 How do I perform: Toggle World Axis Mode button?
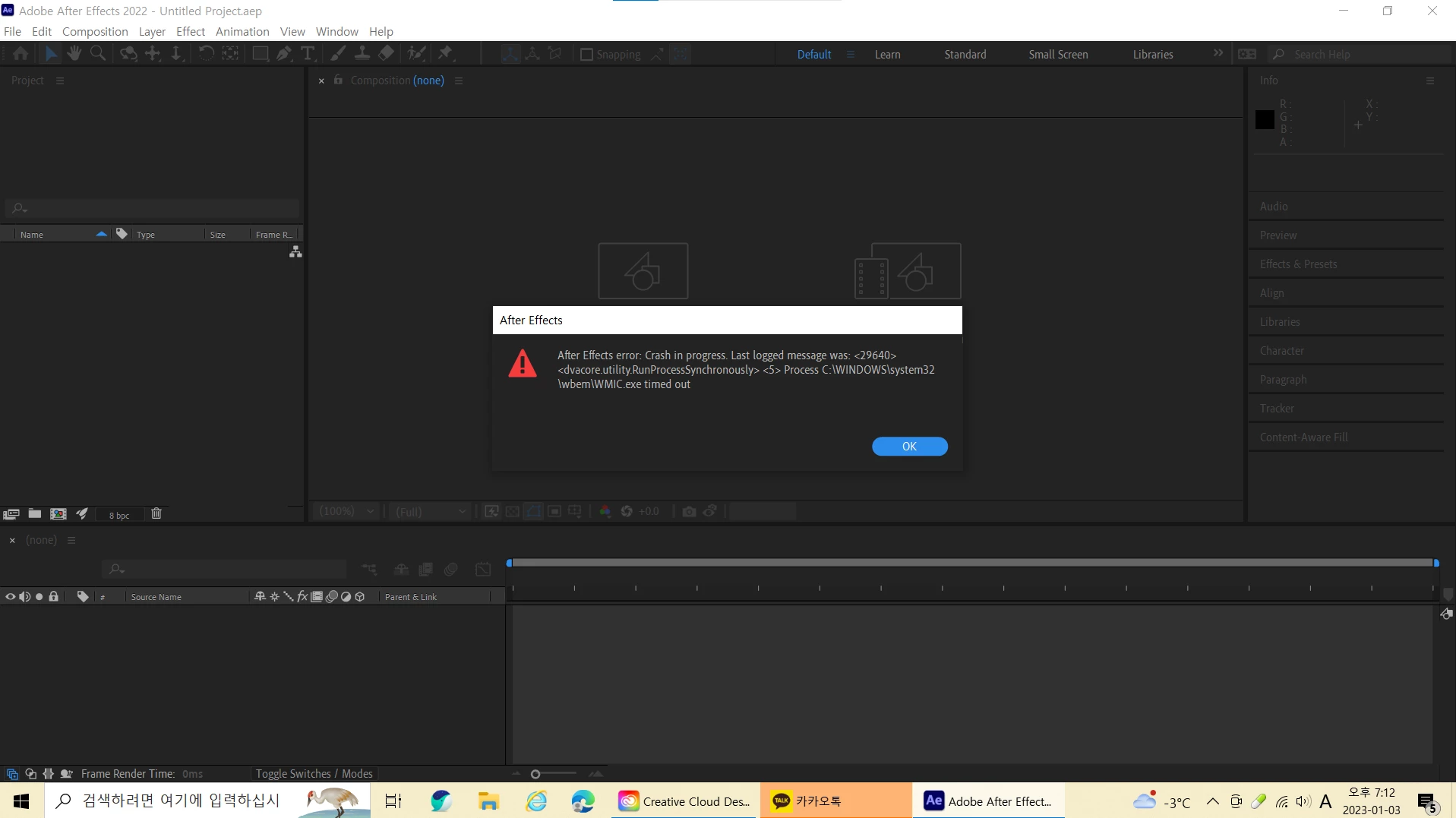pyautogui.click(x=532, y=54)
